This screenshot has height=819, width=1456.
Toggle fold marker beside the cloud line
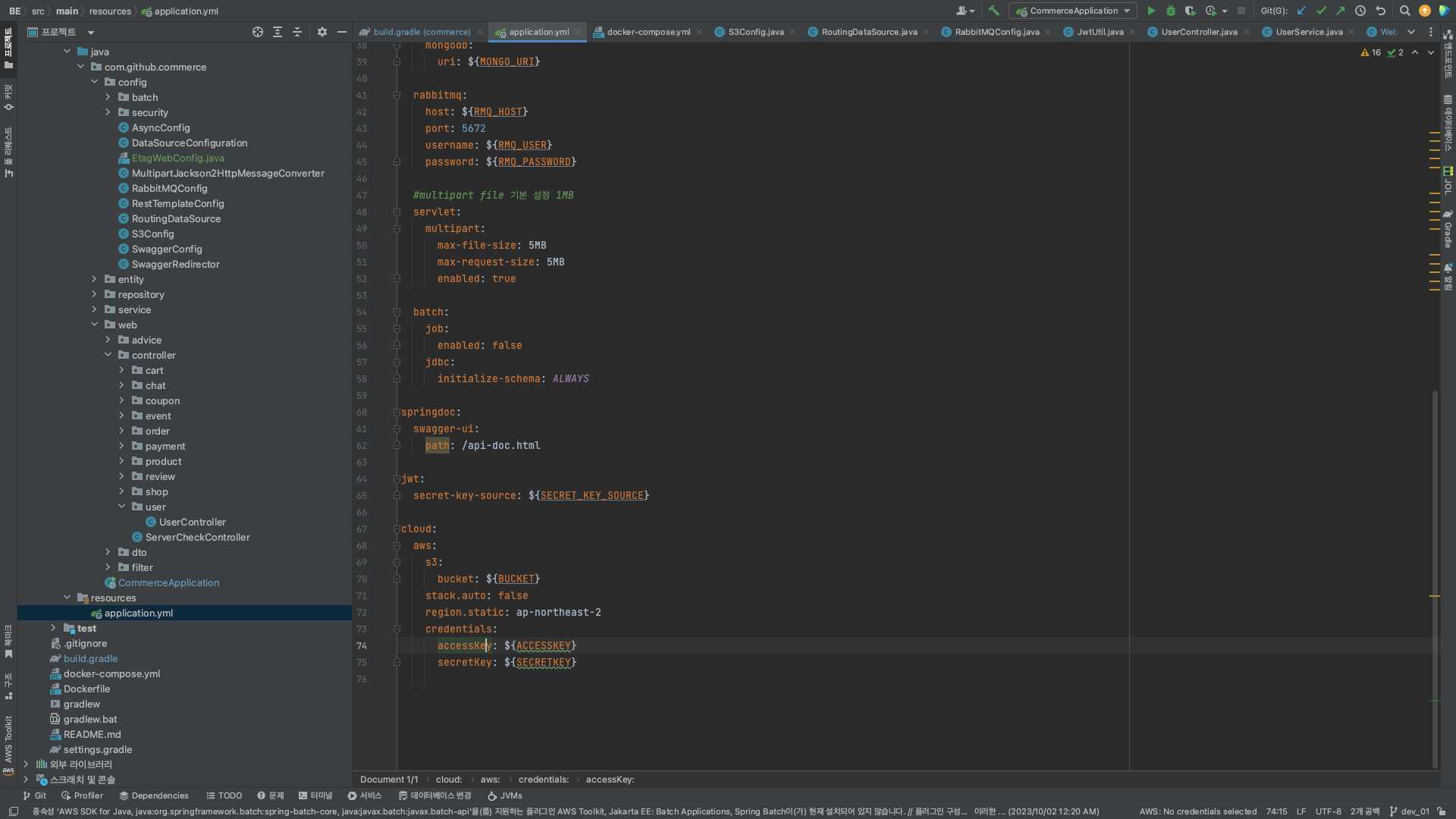(396, 529)
